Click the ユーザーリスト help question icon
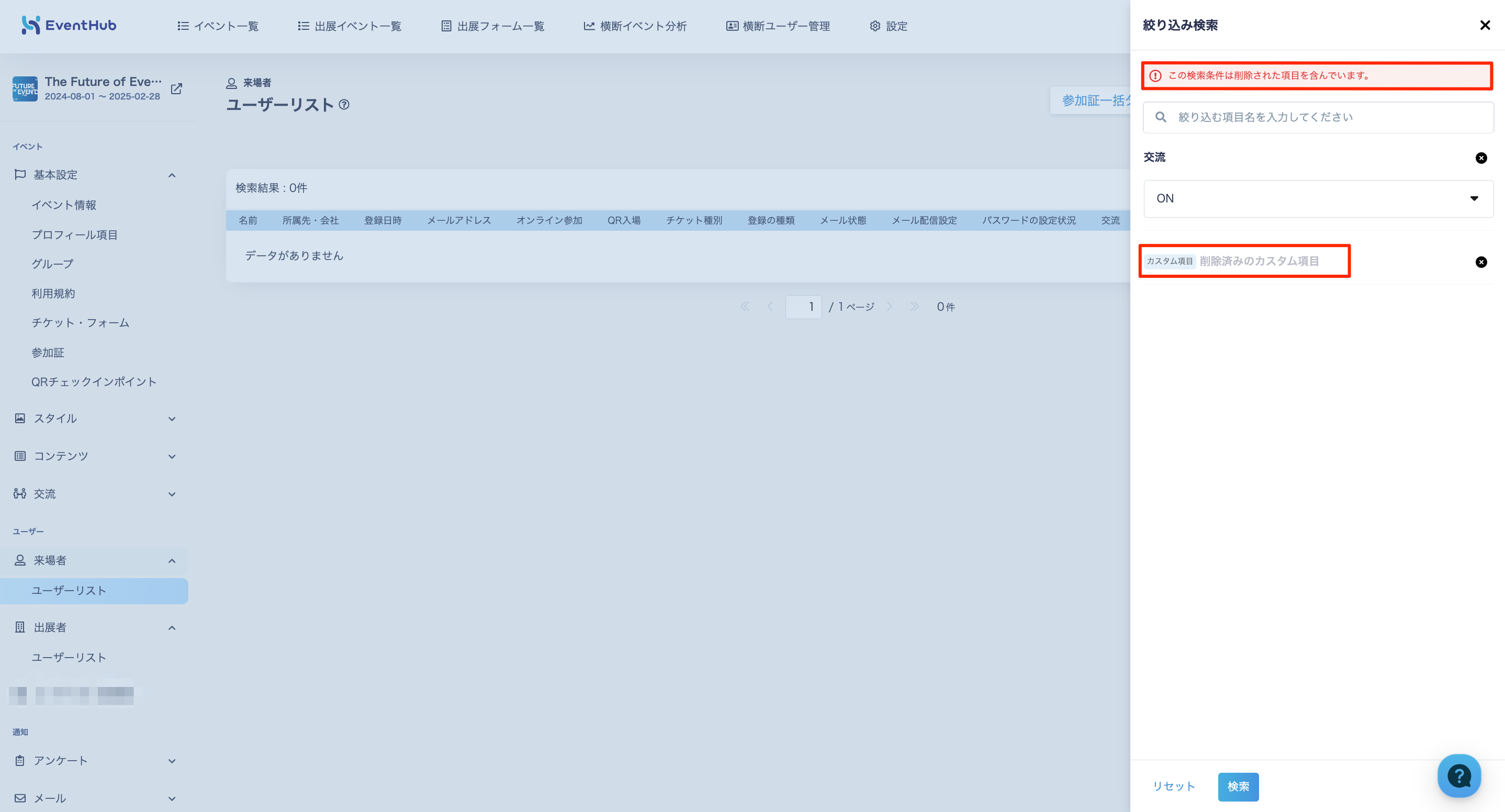Viewport: 1505px width, 812px height. coord(344,105)
